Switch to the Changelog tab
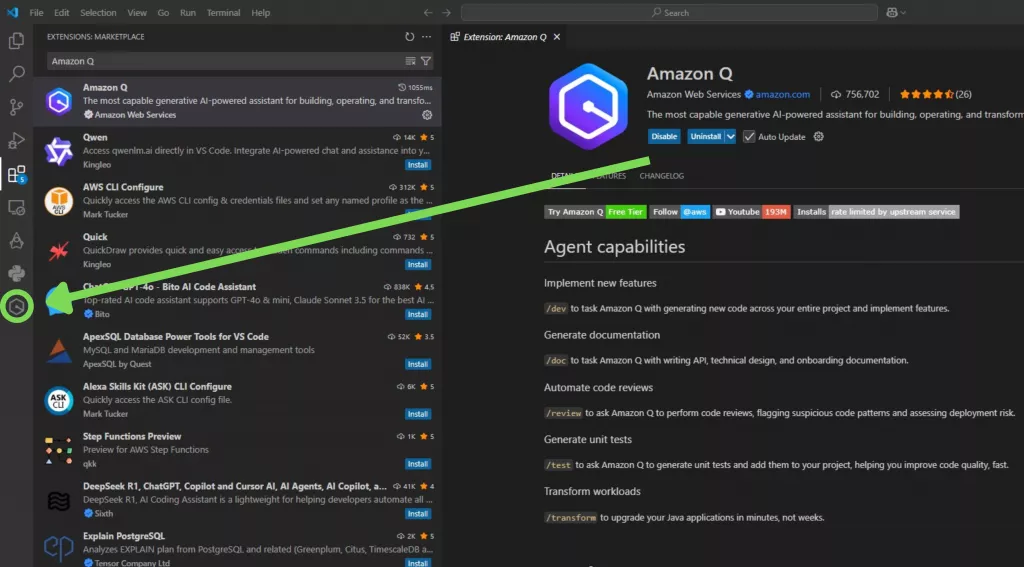 [661, 176]
